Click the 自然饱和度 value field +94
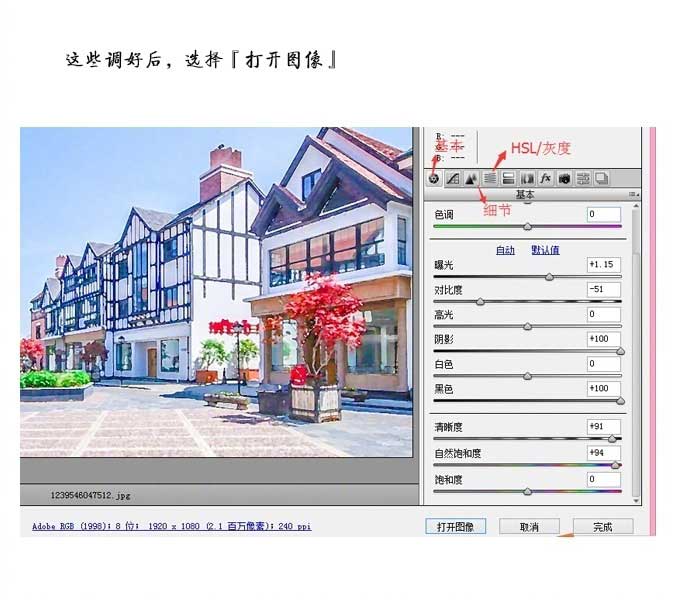680x600 pixels. click(x=604, y=453)
